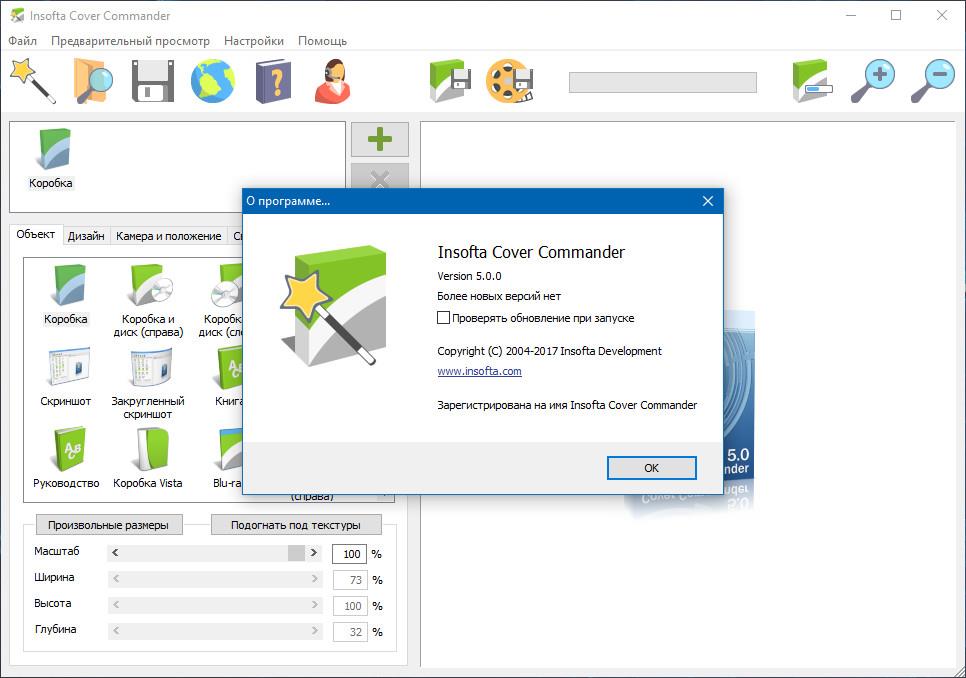
Task: Open the Помощь menu
Action: pyautogui.click(x=322, y=41)
